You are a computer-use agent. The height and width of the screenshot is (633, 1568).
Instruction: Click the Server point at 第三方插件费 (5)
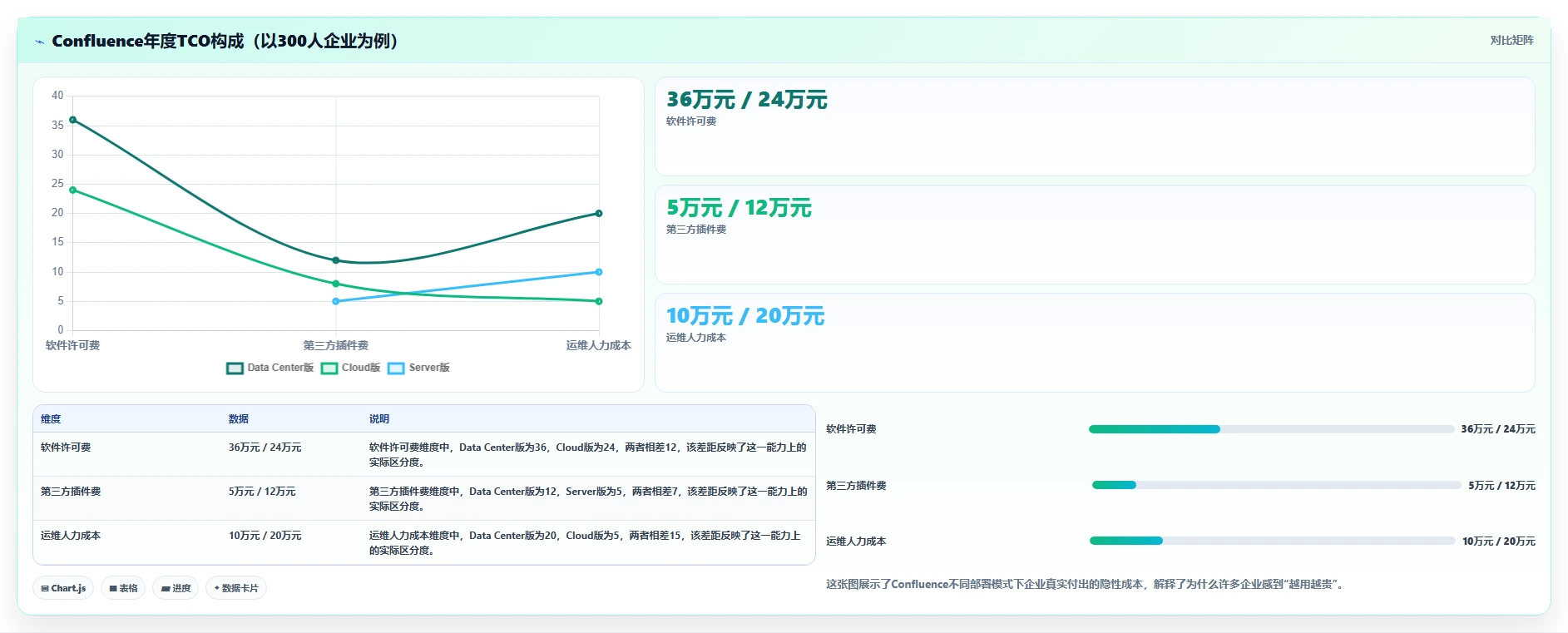[336, 301]
